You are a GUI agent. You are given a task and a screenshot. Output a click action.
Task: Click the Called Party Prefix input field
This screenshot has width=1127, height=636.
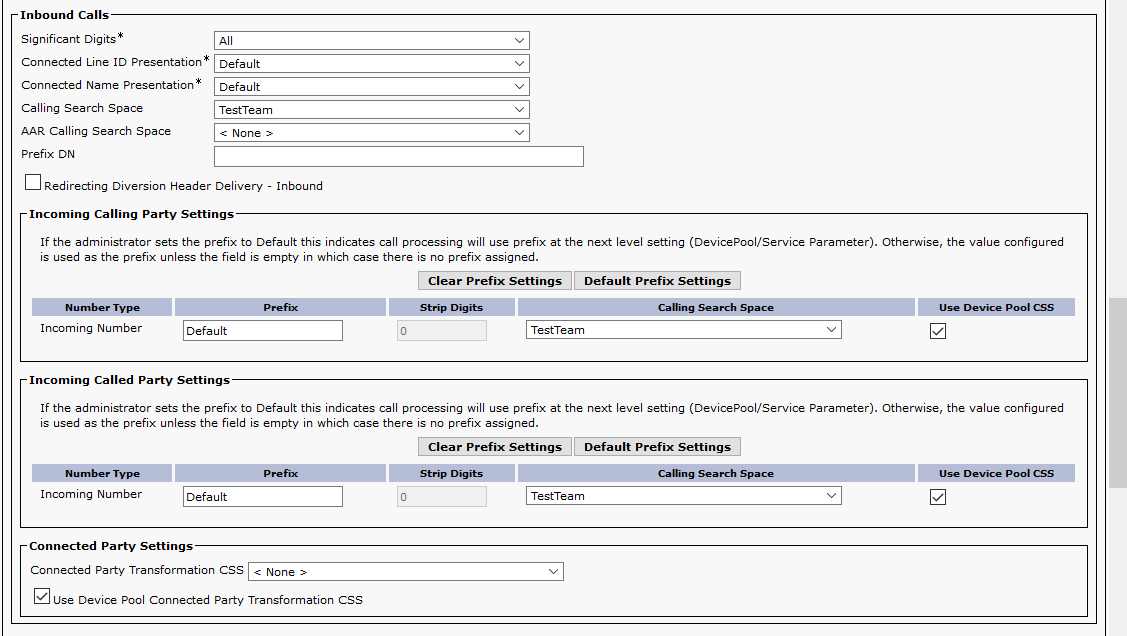[263, 496]
